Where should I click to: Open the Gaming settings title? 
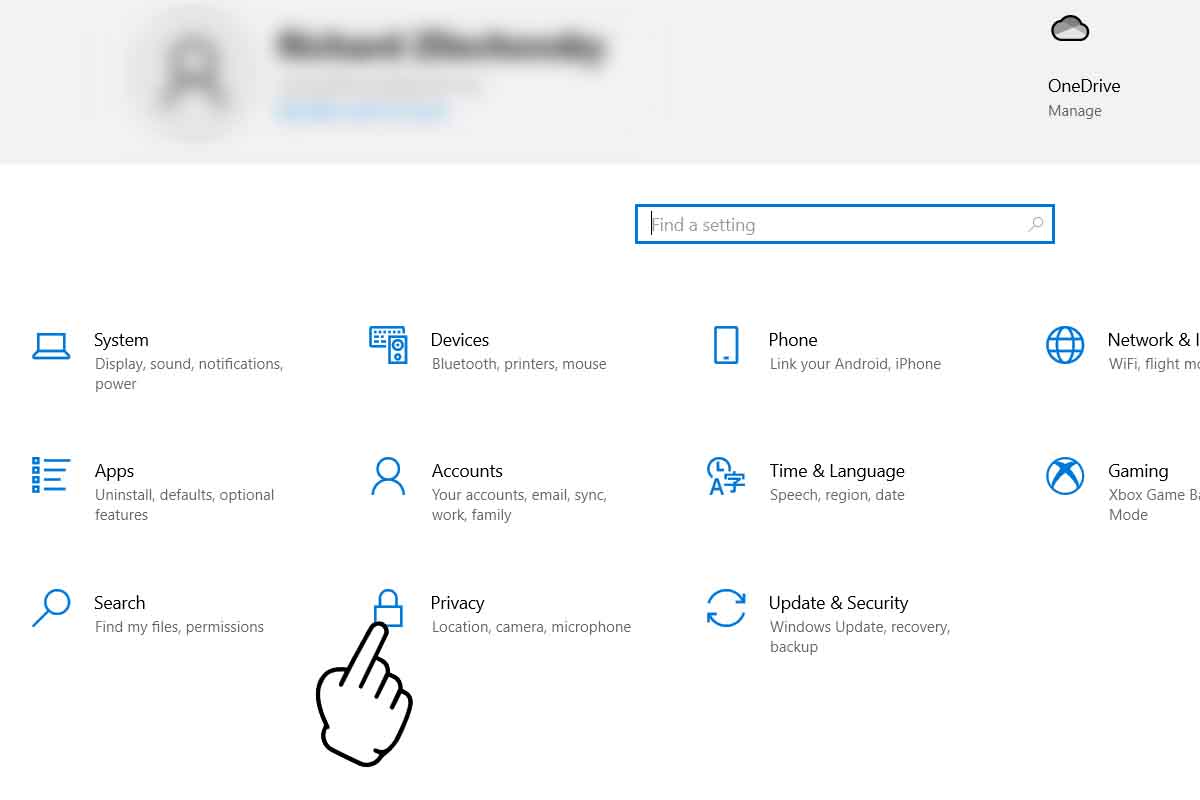(1138, 471)
